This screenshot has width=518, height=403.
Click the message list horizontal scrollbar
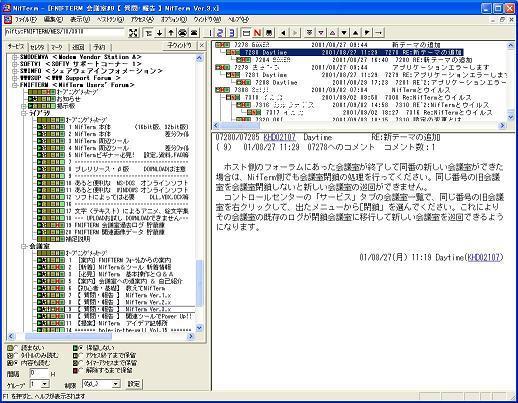coord(360,125)
